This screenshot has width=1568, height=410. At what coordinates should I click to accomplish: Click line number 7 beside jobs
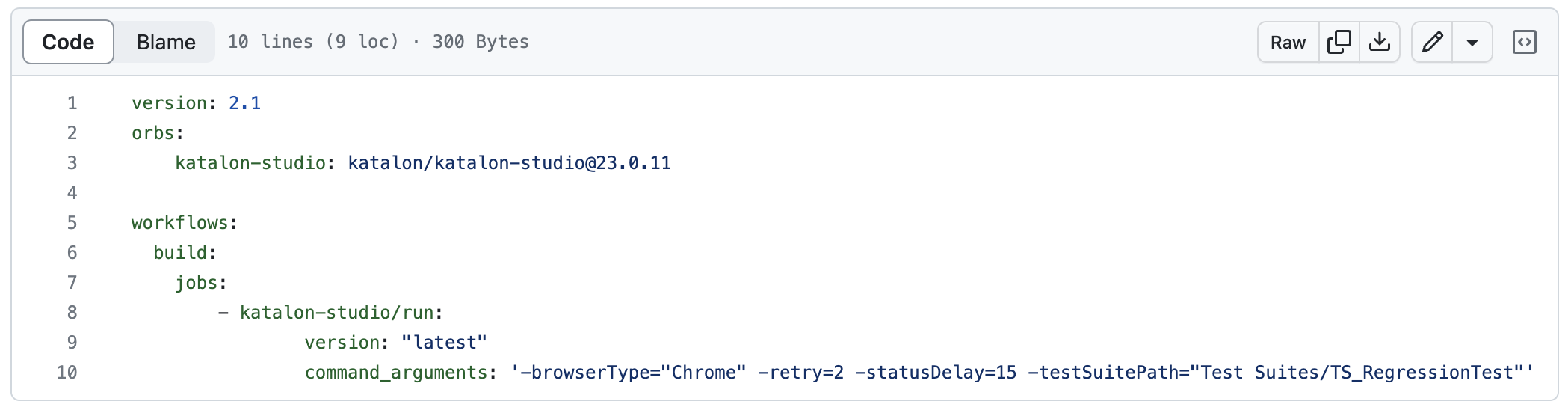point(72,283)
